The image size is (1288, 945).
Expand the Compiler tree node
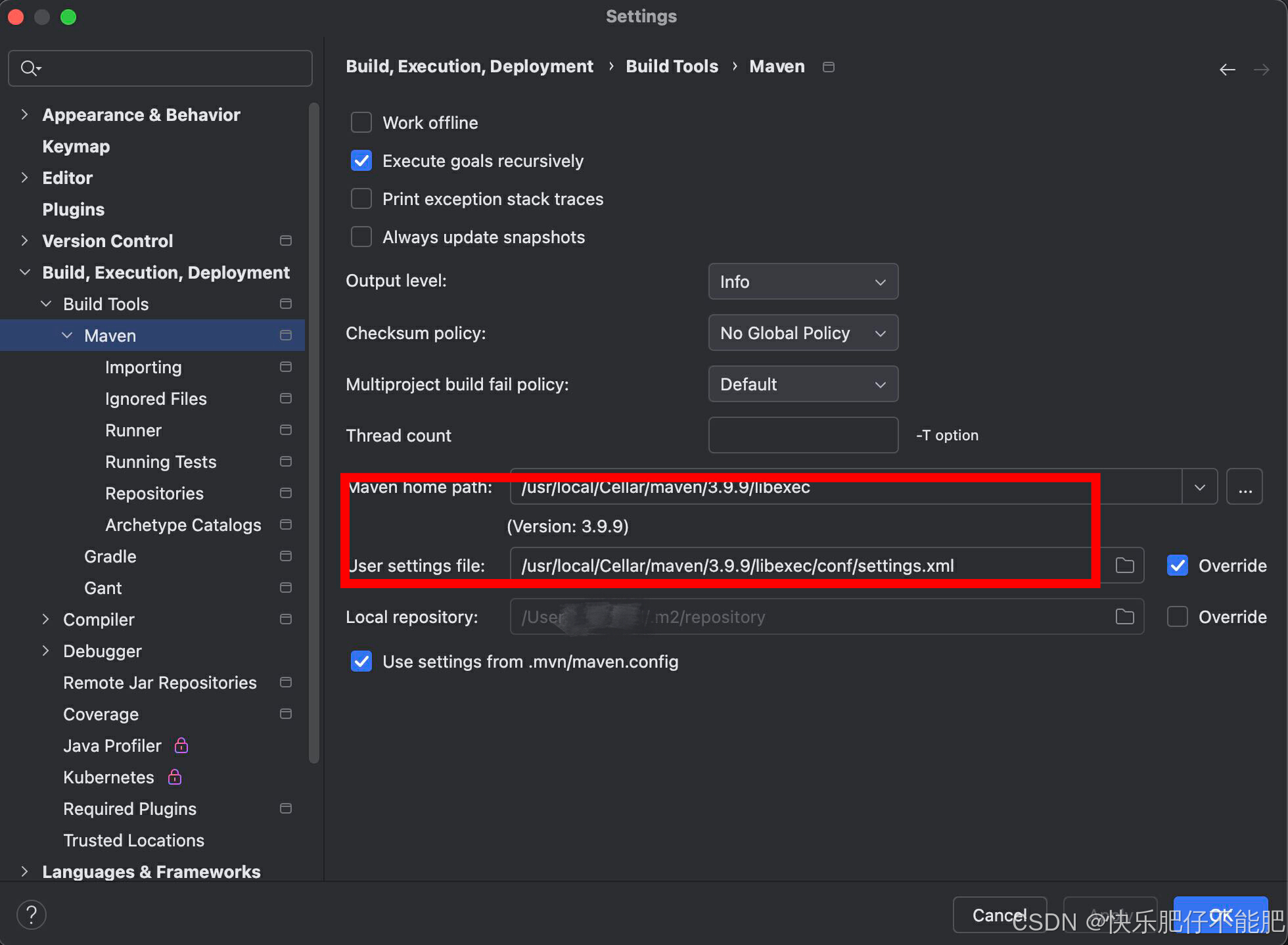click(x=45, y=619)
